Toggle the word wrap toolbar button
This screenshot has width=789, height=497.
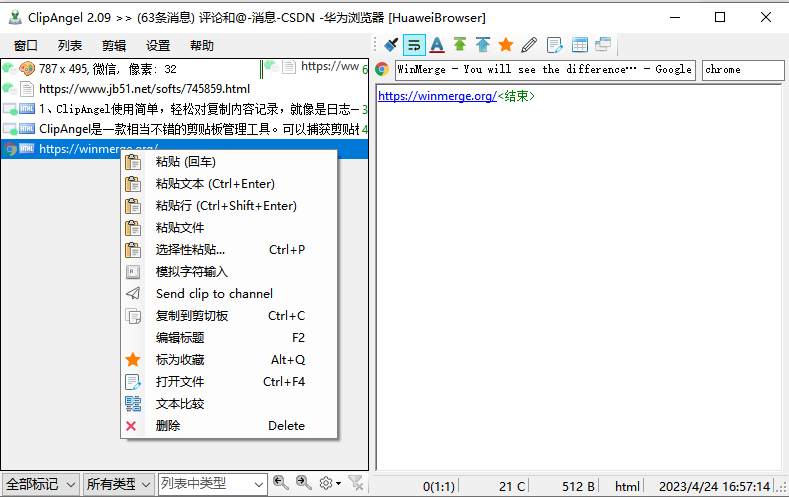414,45
